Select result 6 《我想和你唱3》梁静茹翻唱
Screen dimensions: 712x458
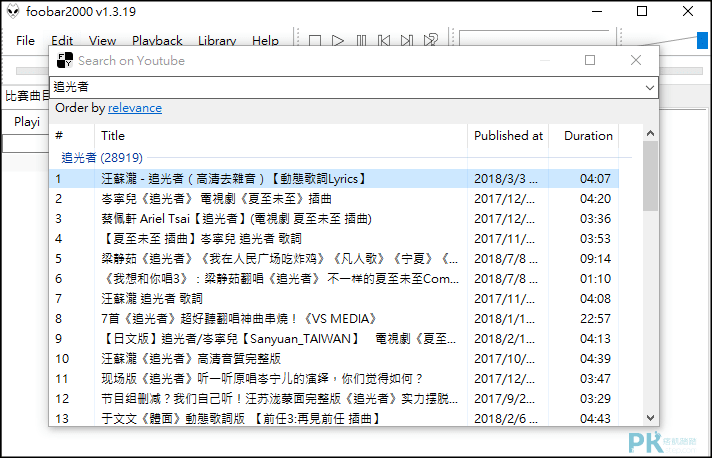(334, 279)
